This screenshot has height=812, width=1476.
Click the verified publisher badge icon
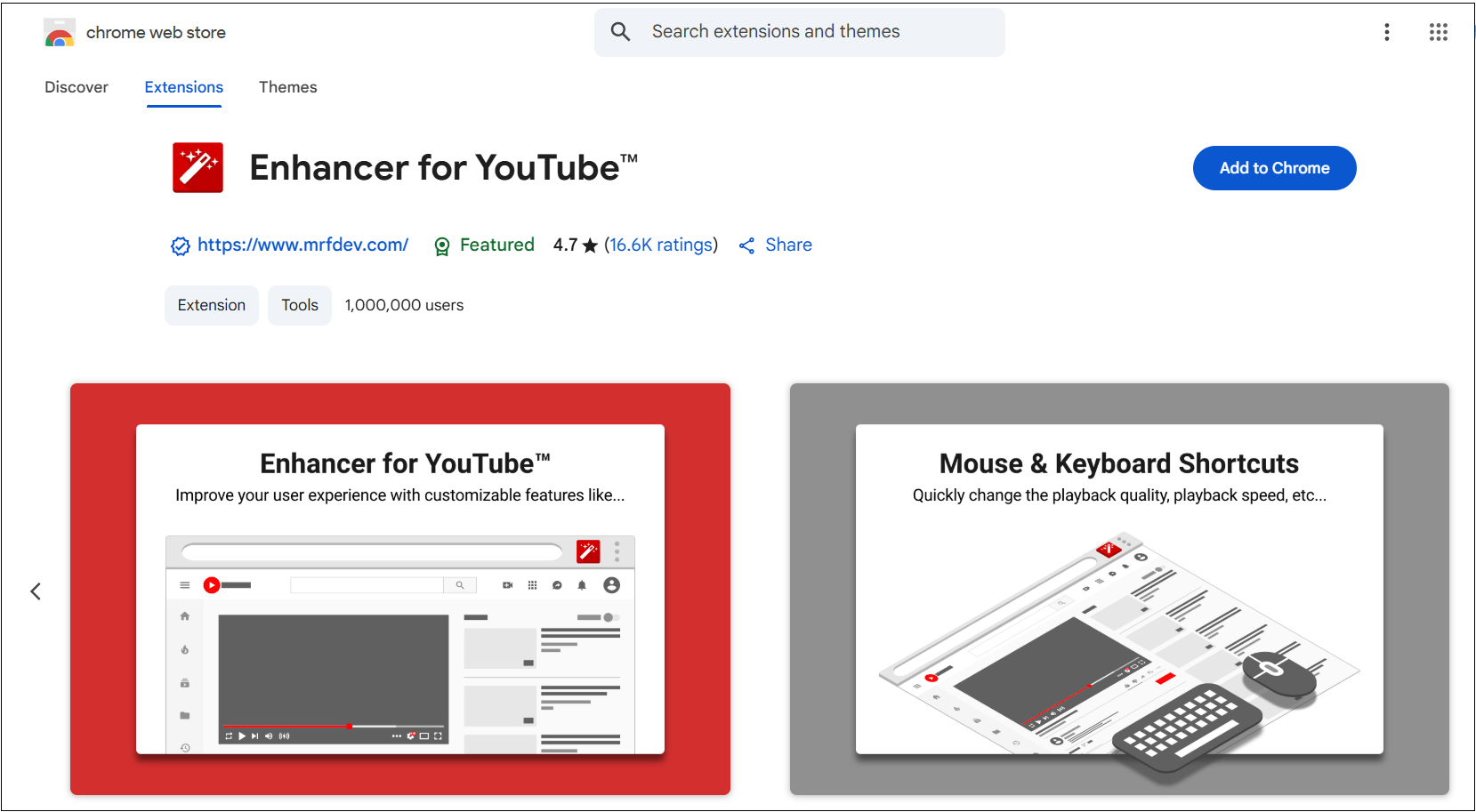[x=181, y=246]
